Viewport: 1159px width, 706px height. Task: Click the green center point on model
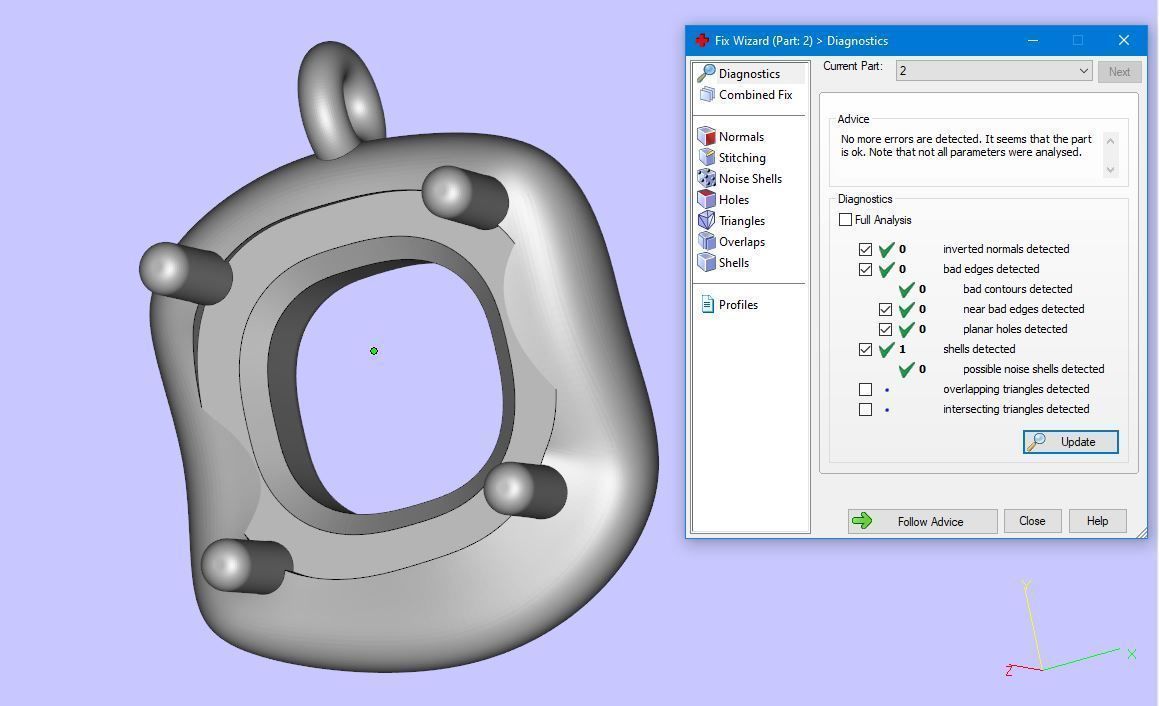(x=374, y=351)
